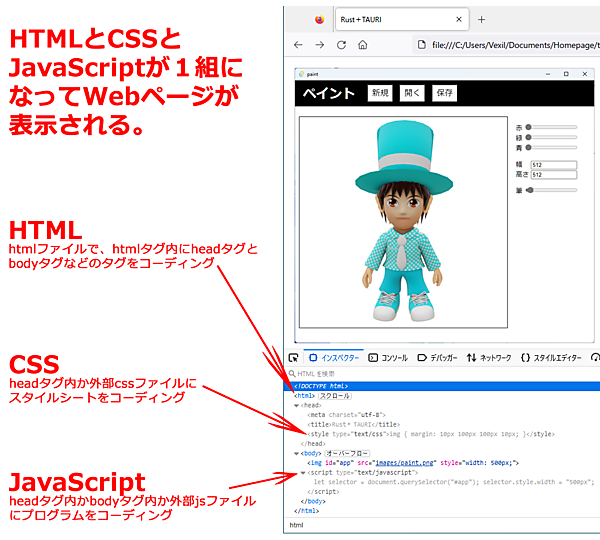600x540 pixels.
Task: Select the title Rust + TAURI row
Action: pyautogui.click(x=354, y=424)
